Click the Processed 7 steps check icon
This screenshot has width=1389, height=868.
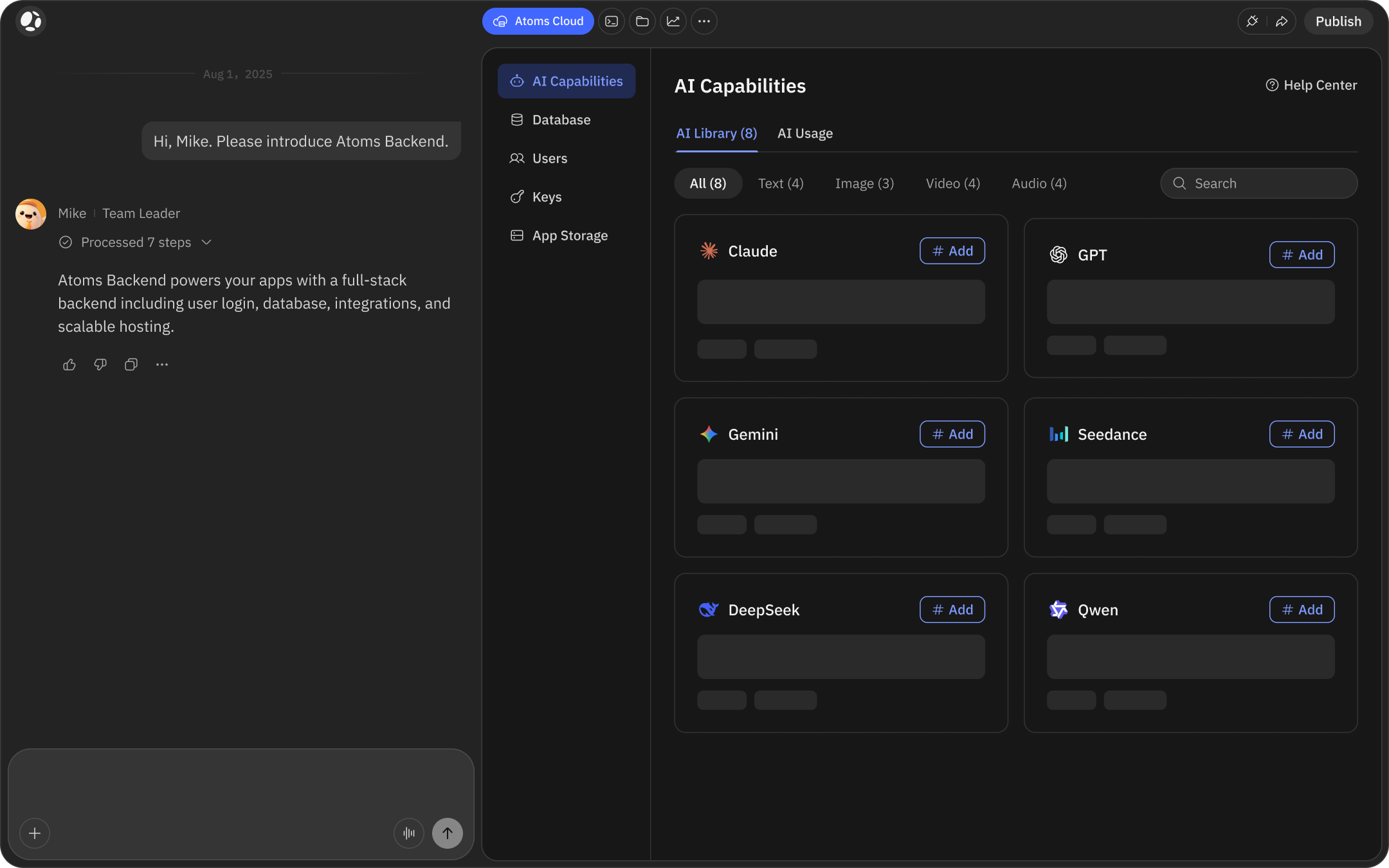point(66,242)
